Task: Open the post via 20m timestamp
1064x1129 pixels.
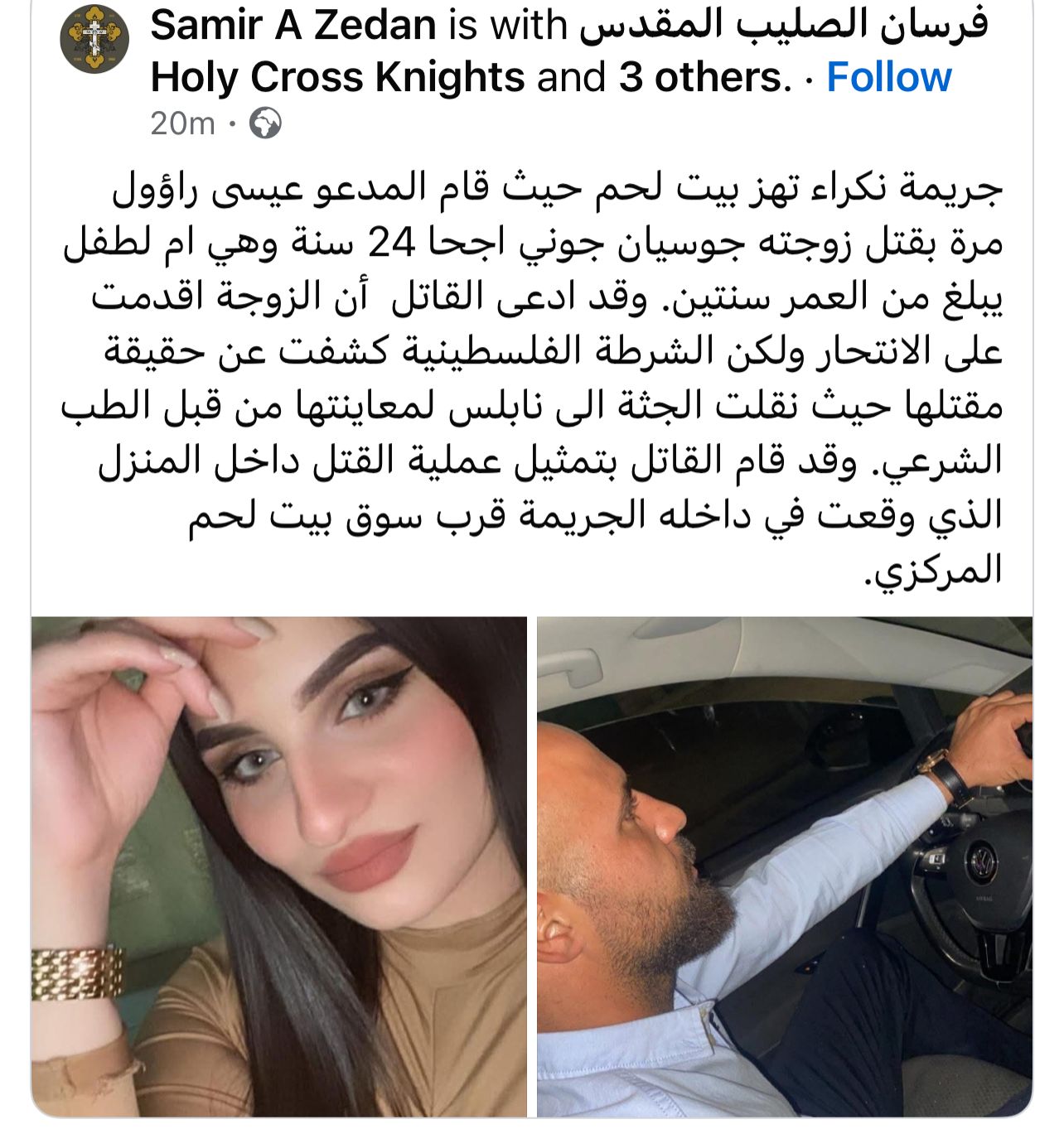Action: point(182,123)
